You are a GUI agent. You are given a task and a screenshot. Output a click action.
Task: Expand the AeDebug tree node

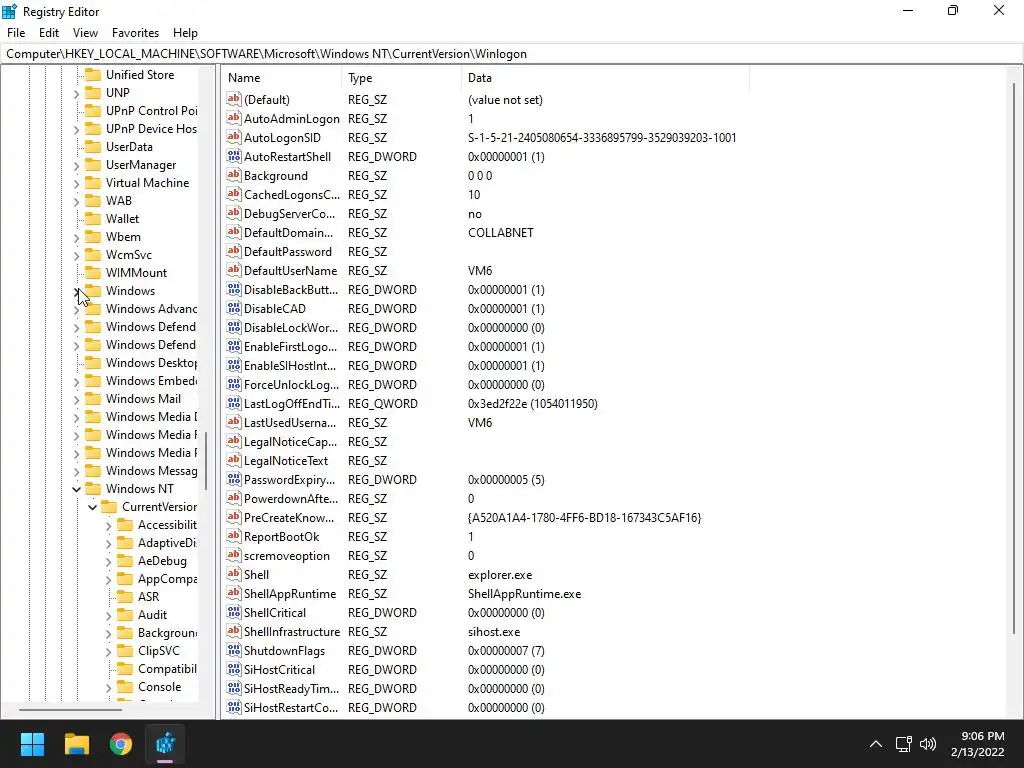(108, 561)
